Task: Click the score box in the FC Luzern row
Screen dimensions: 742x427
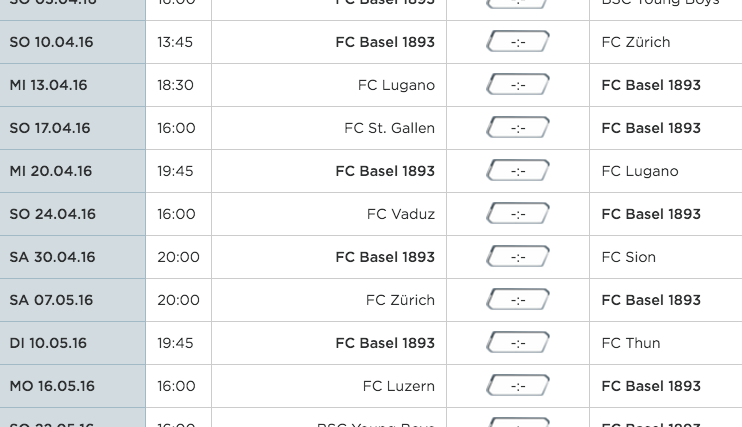Action: [518, 386]
